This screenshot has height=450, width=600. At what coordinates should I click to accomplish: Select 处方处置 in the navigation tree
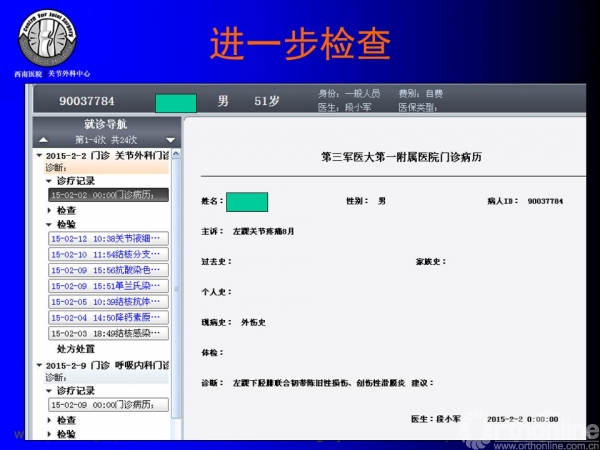[x=81, y=349]
